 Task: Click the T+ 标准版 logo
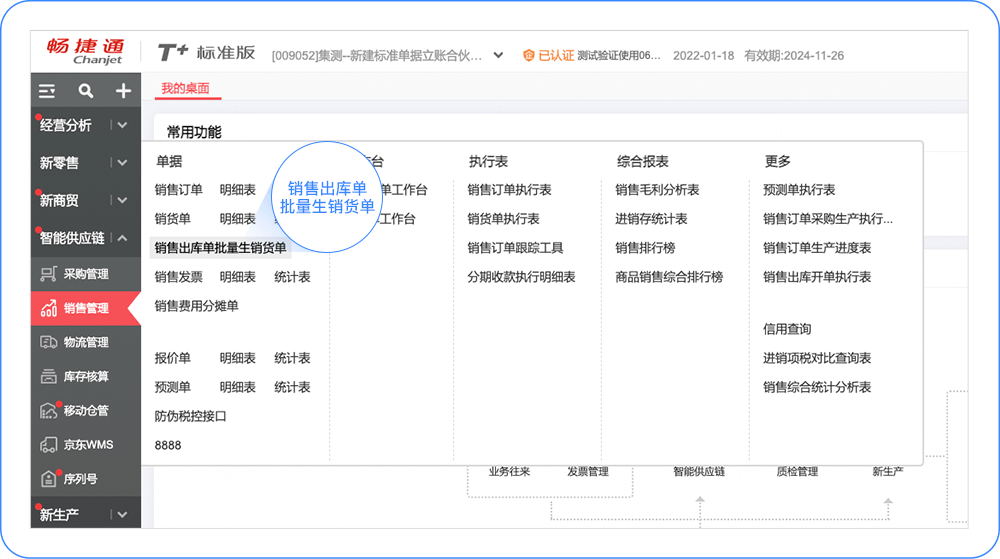206,52
